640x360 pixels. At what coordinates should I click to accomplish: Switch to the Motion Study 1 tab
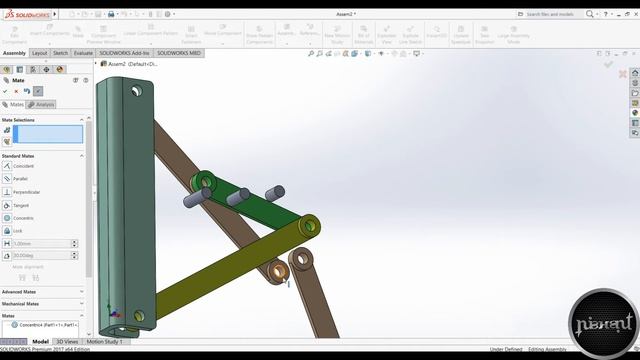click(x=104, y=341)
